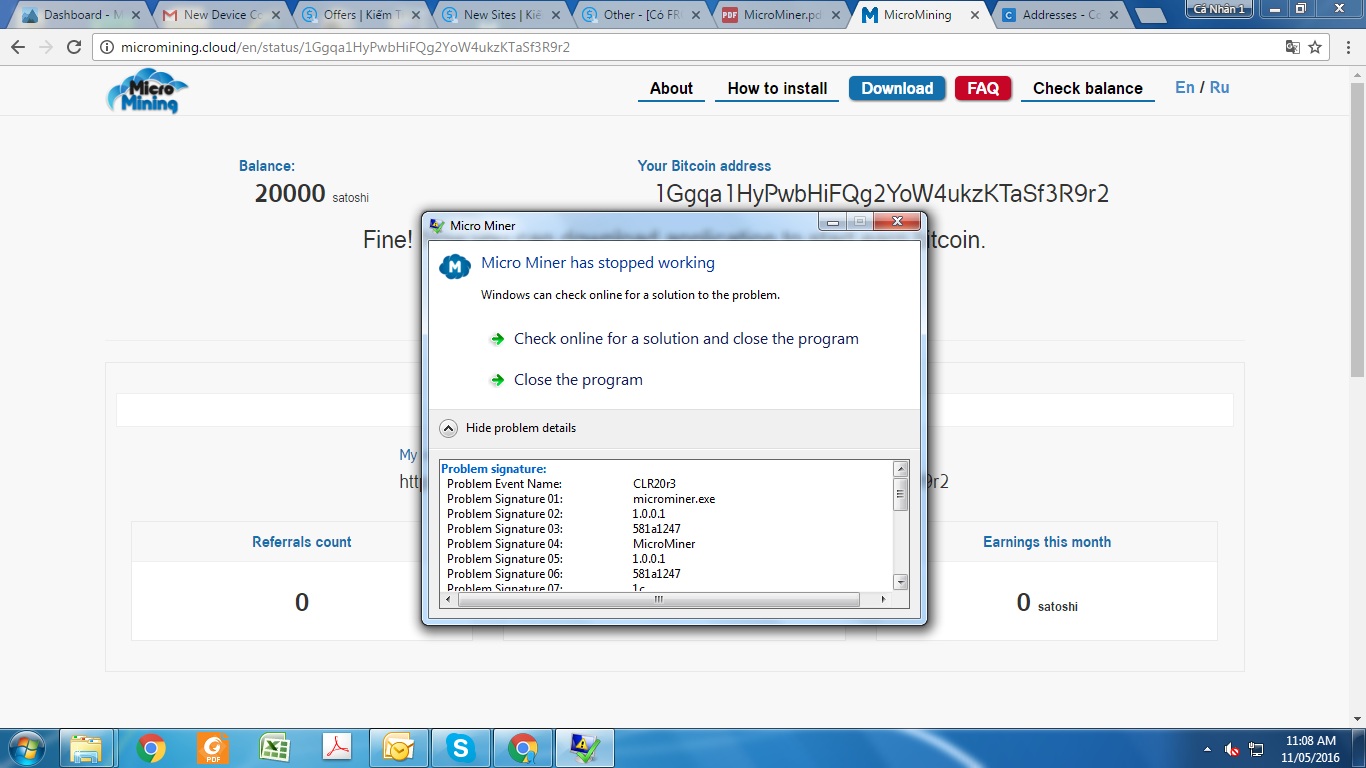Switch the site language to En
Image resolution: width=1366 pixels, height=768 pixels.
1185,88
